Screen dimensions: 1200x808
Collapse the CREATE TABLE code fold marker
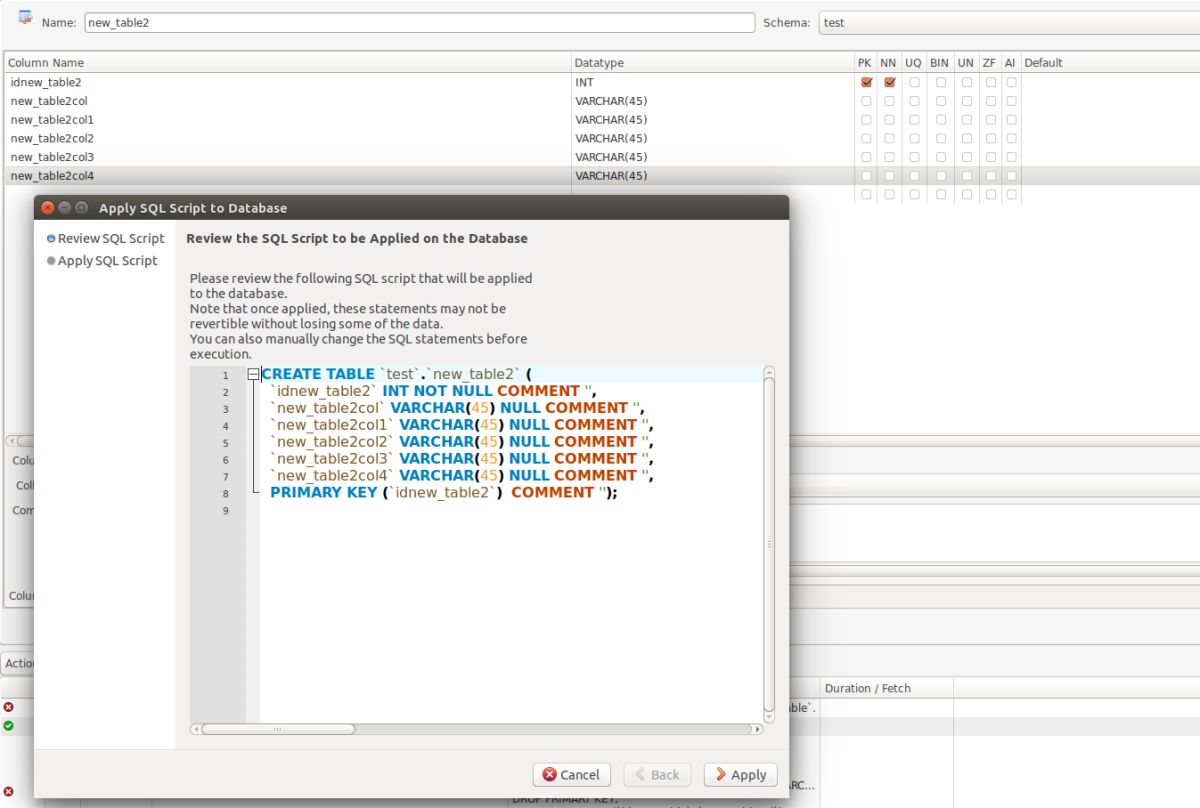click(253, 375)
